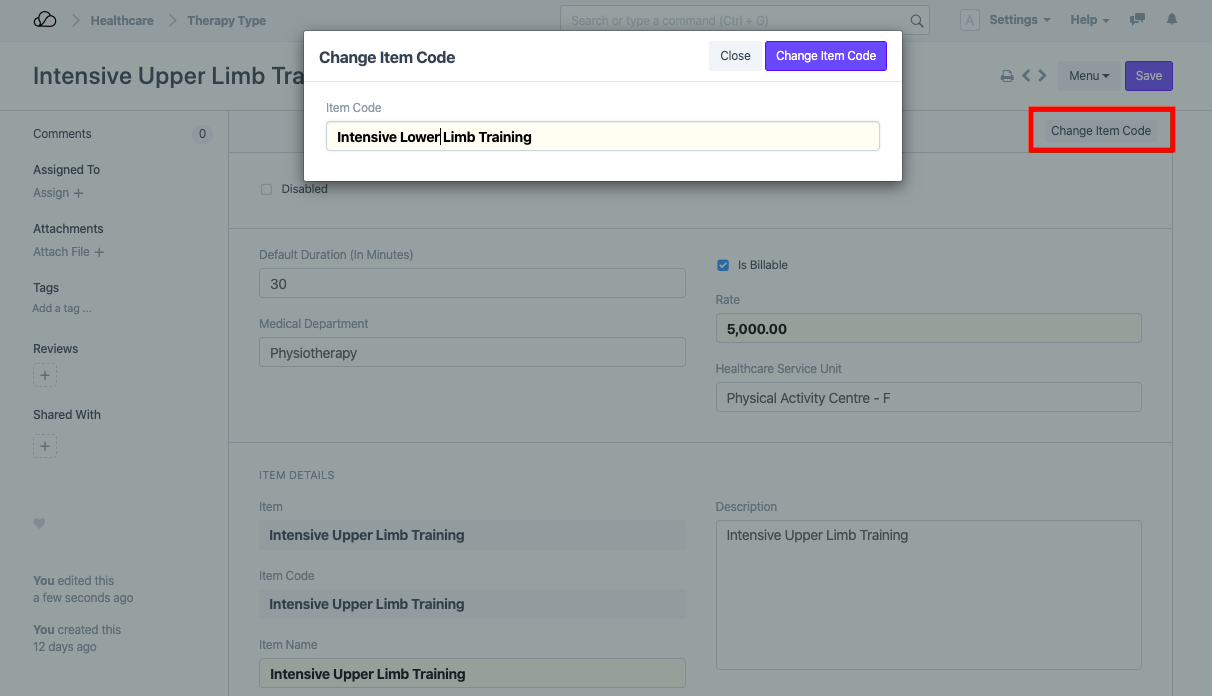Go to next document arrow

[1042, 76]
